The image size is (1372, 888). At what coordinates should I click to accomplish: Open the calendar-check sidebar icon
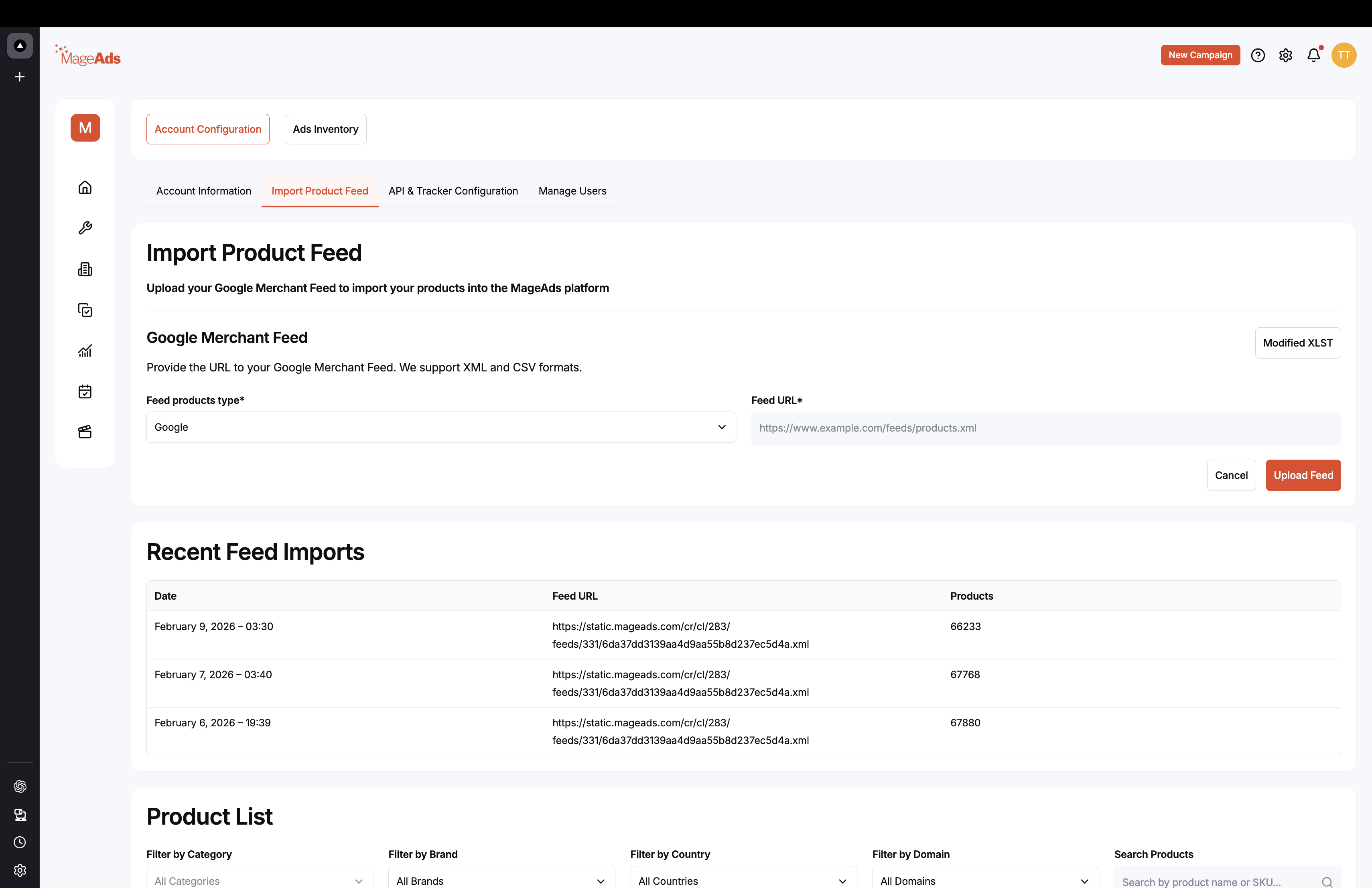85,392
